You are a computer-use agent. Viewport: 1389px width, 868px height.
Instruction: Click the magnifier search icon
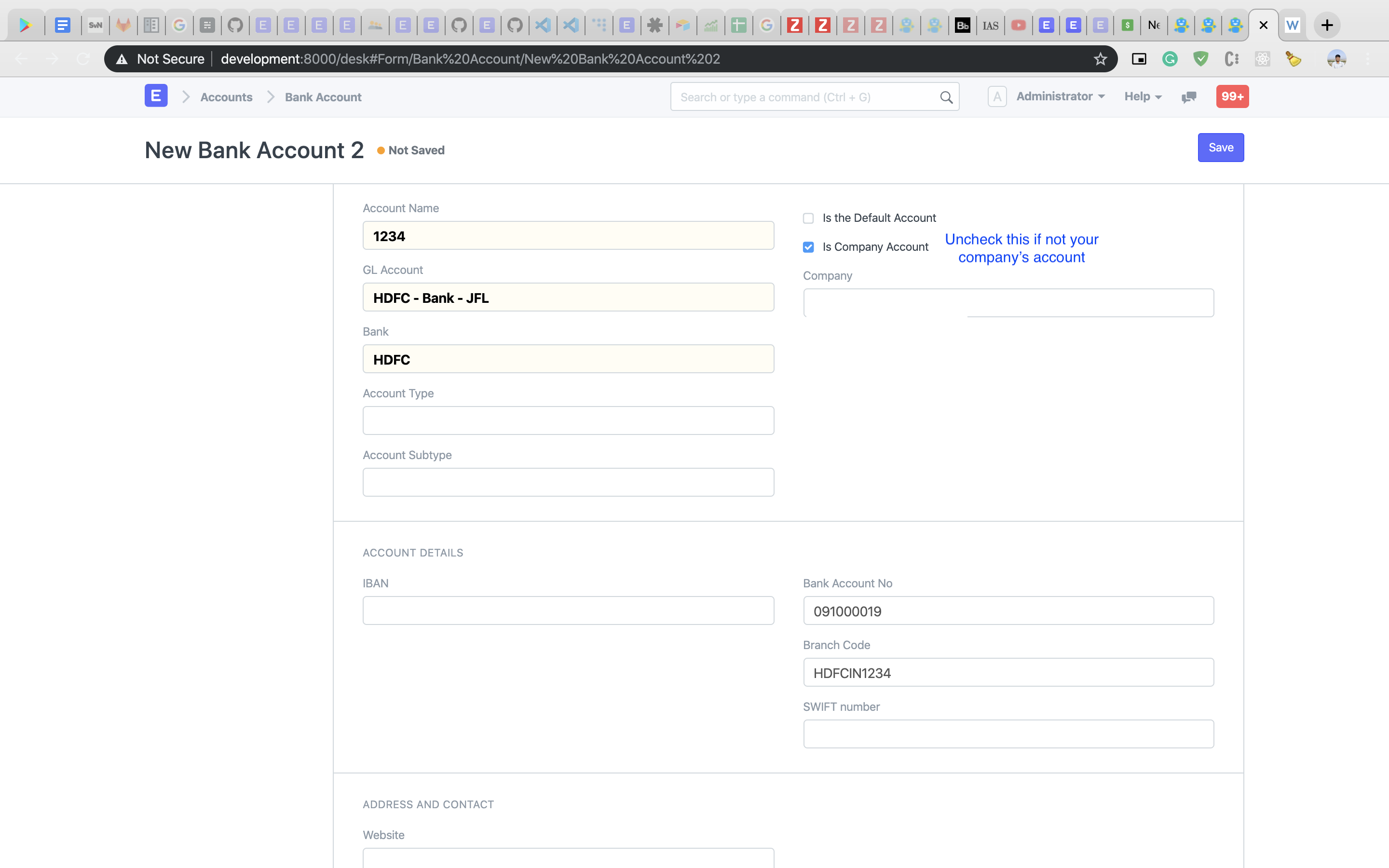946,97
